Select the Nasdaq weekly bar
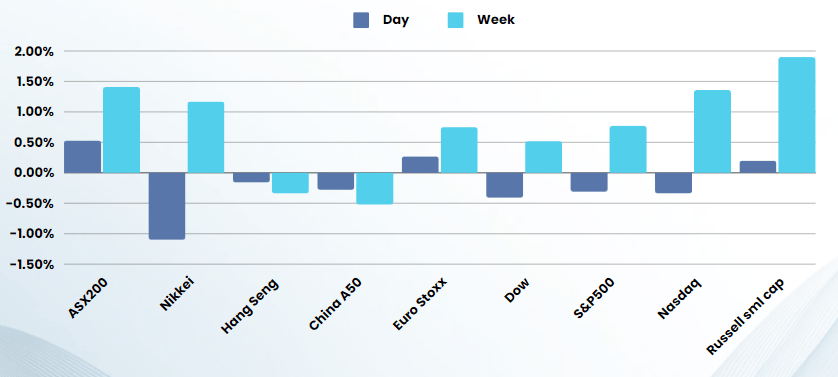 pyautogui.click(x=712, y=132)
